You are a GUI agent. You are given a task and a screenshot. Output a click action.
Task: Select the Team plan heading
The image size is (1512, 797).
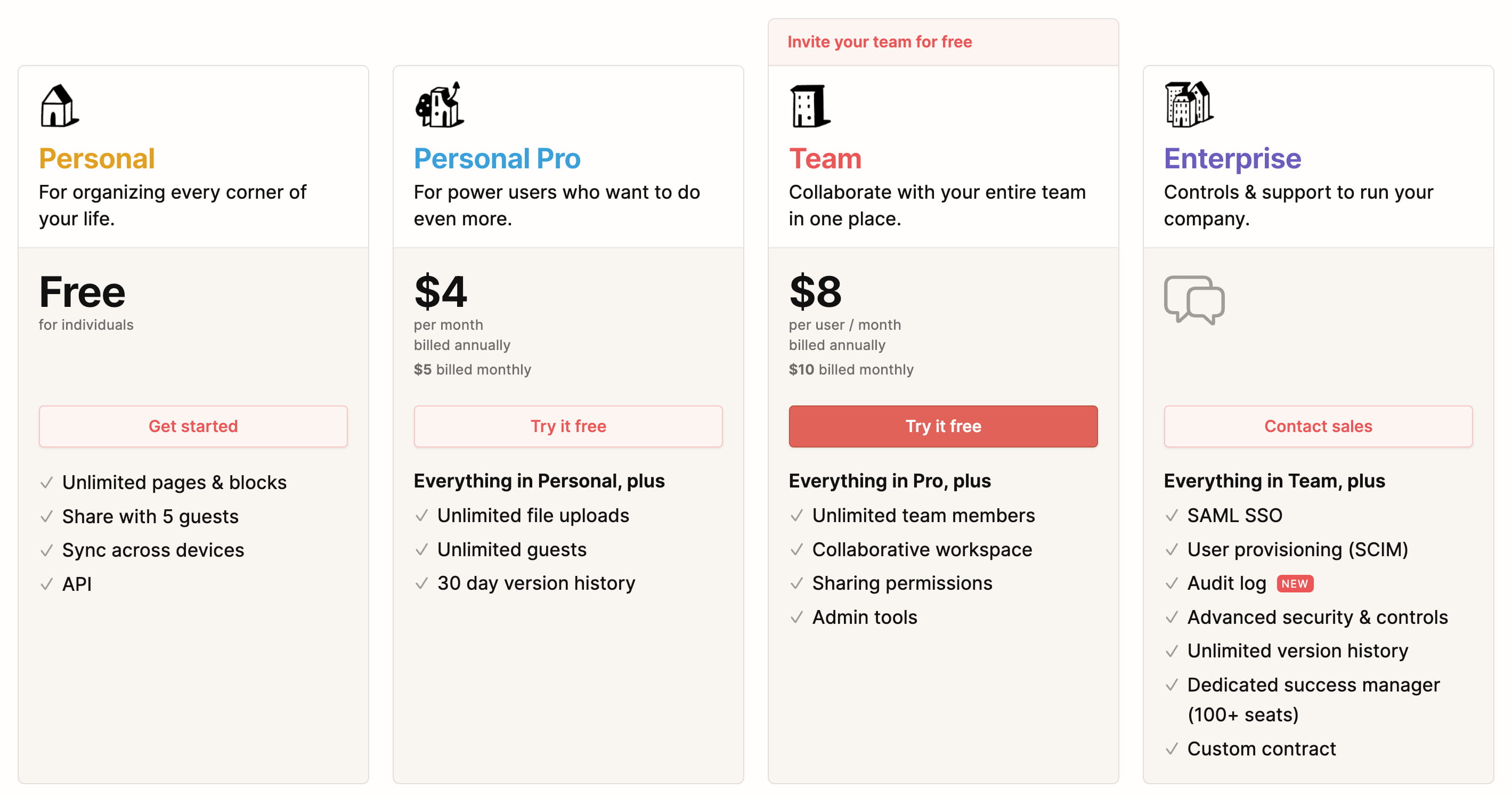(825, 158)
